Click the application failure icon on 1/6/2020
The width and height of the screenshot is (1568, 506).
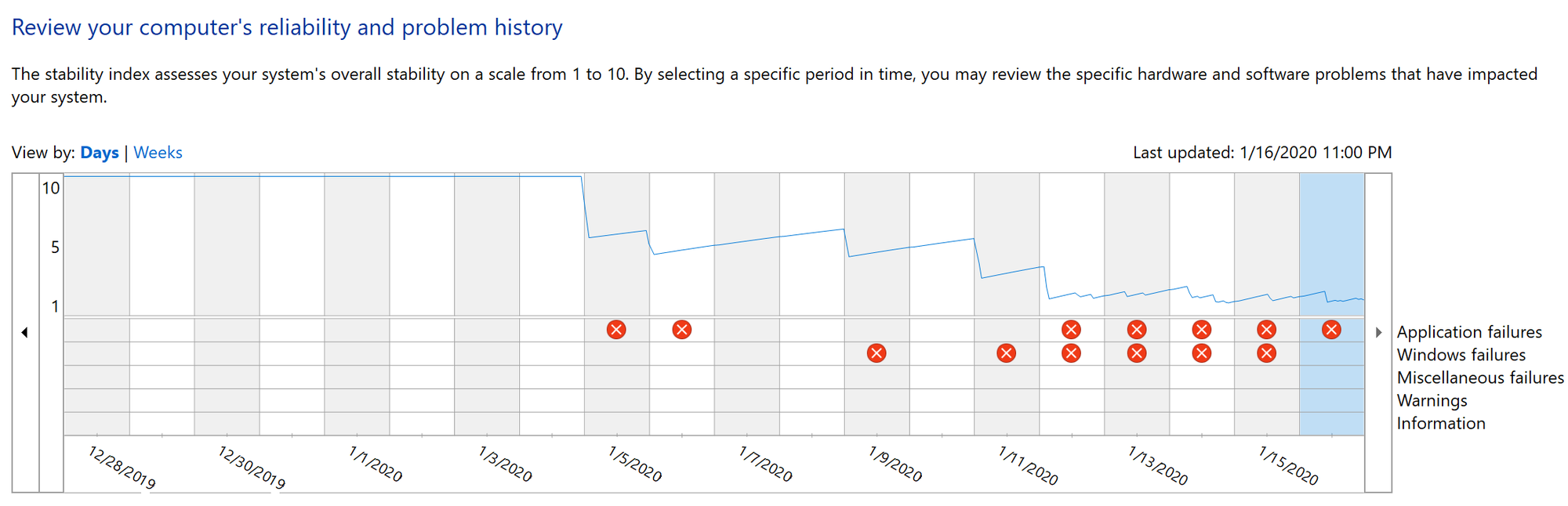[682, 330]
